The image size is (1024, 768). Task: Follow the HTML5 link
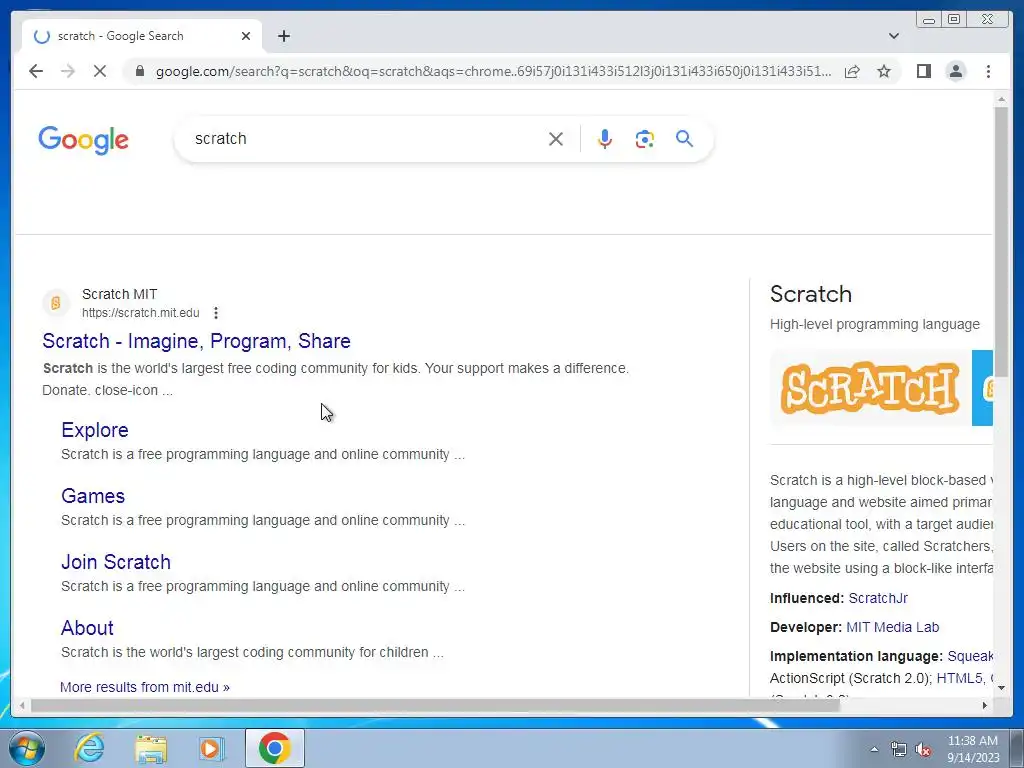point(959,678)
